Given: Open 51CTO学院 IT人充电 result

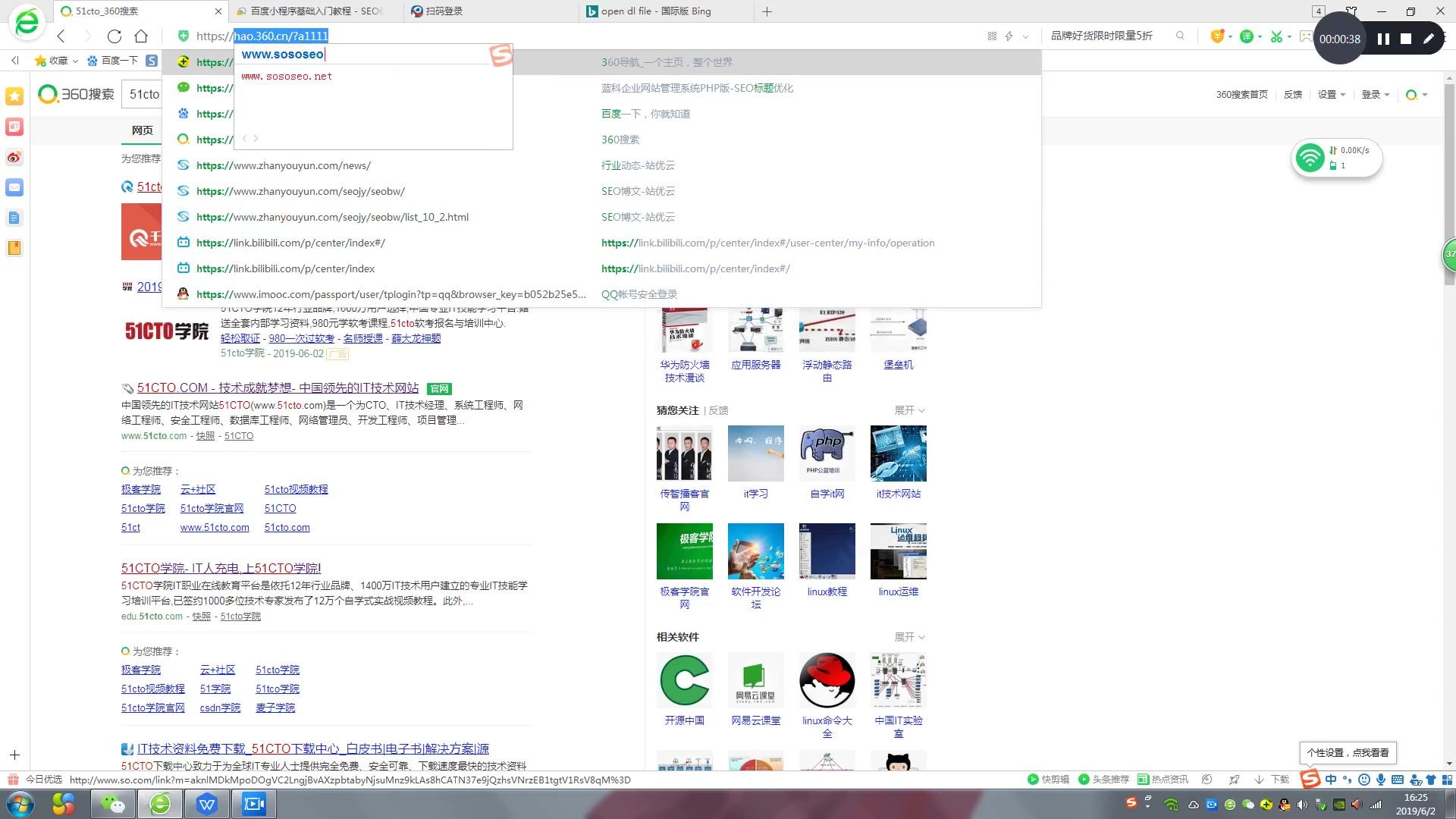Looking at the screenshot, I should pos(221,568).
